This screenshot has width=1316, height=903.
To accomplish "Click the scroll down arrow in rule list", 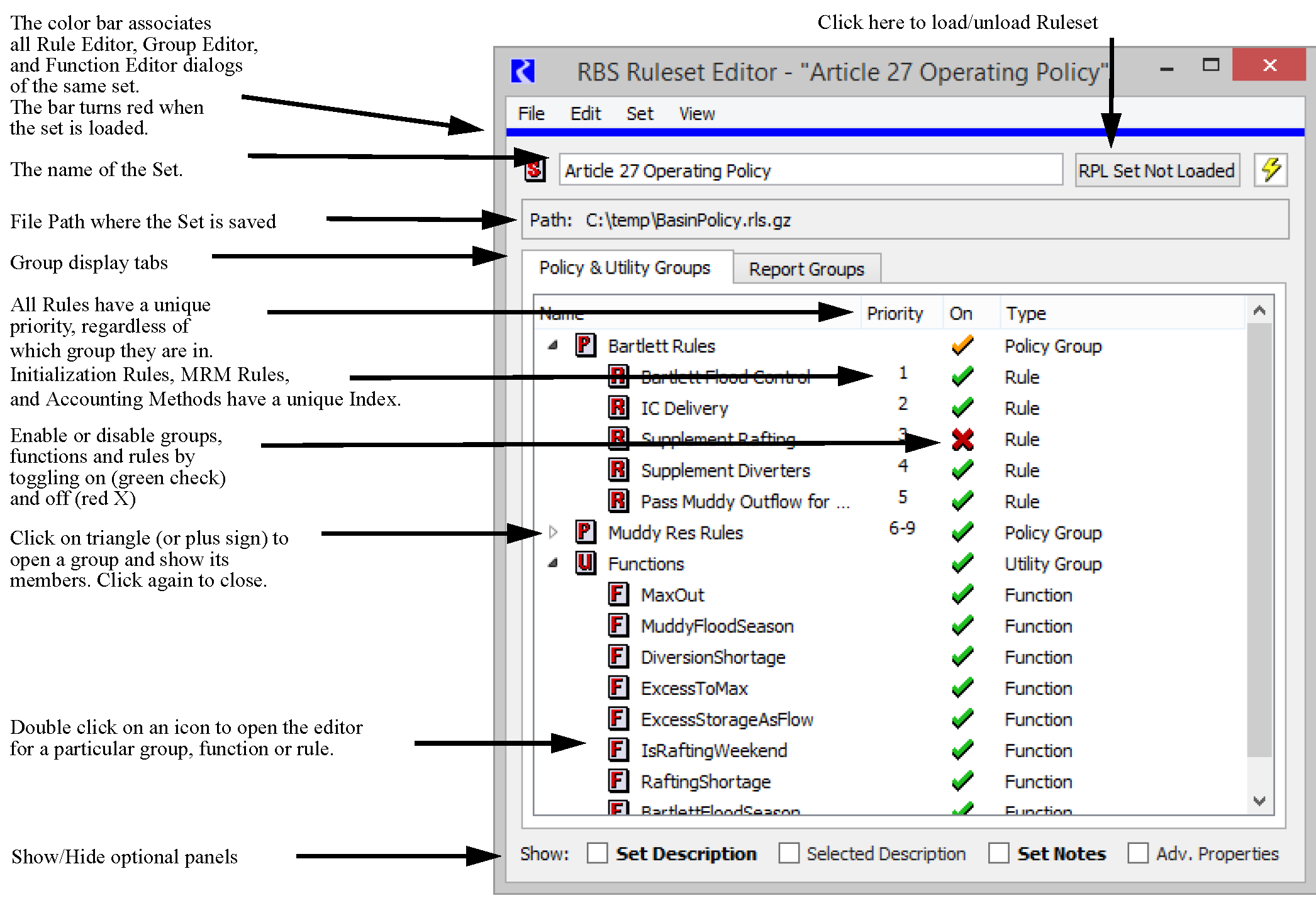I will point(1259,801).
